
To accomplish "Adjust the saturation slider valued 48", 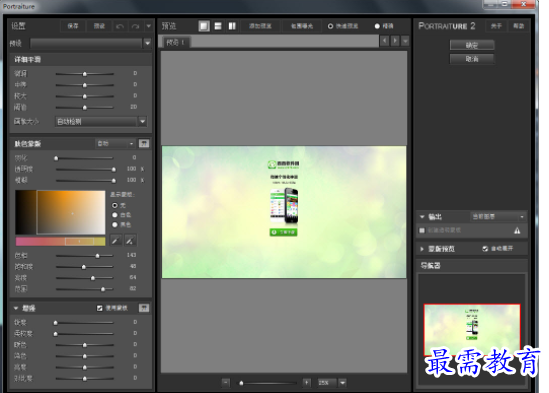I will (x=85, y=267).
